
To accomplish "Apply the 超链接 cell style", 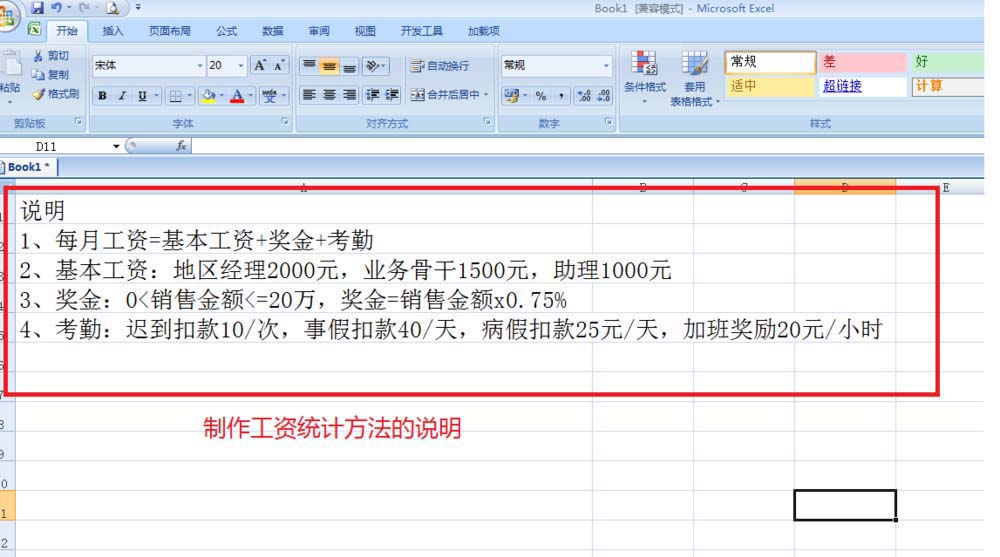I will click(x=842, y=86).
